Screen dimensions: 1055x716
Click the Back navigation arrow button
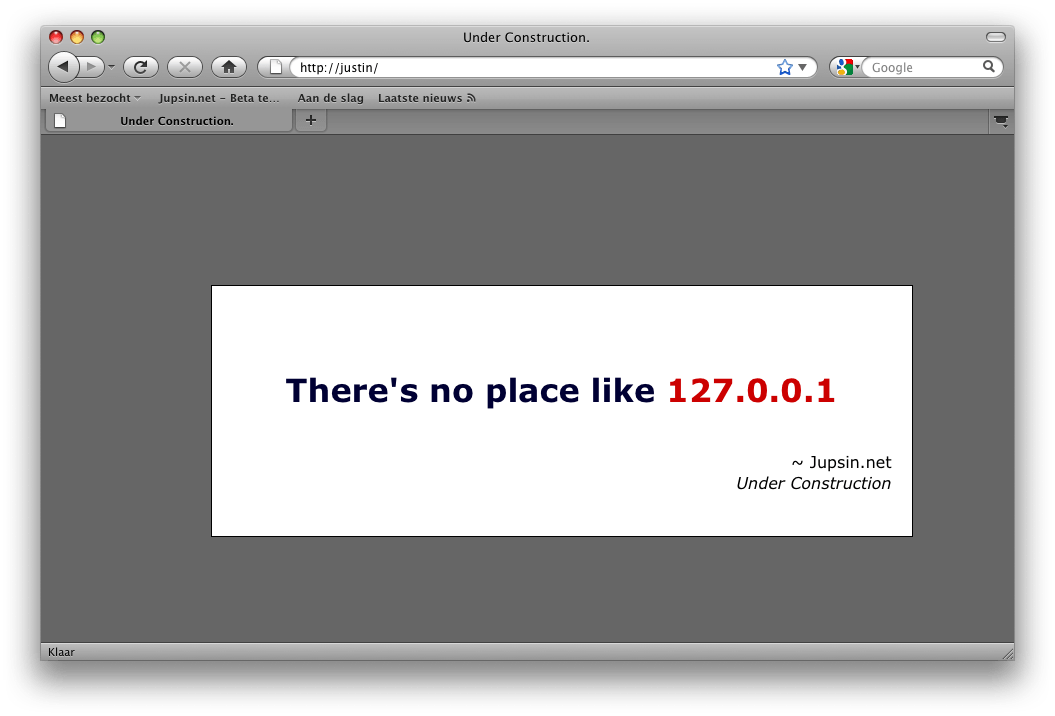(x=62, y=67)
